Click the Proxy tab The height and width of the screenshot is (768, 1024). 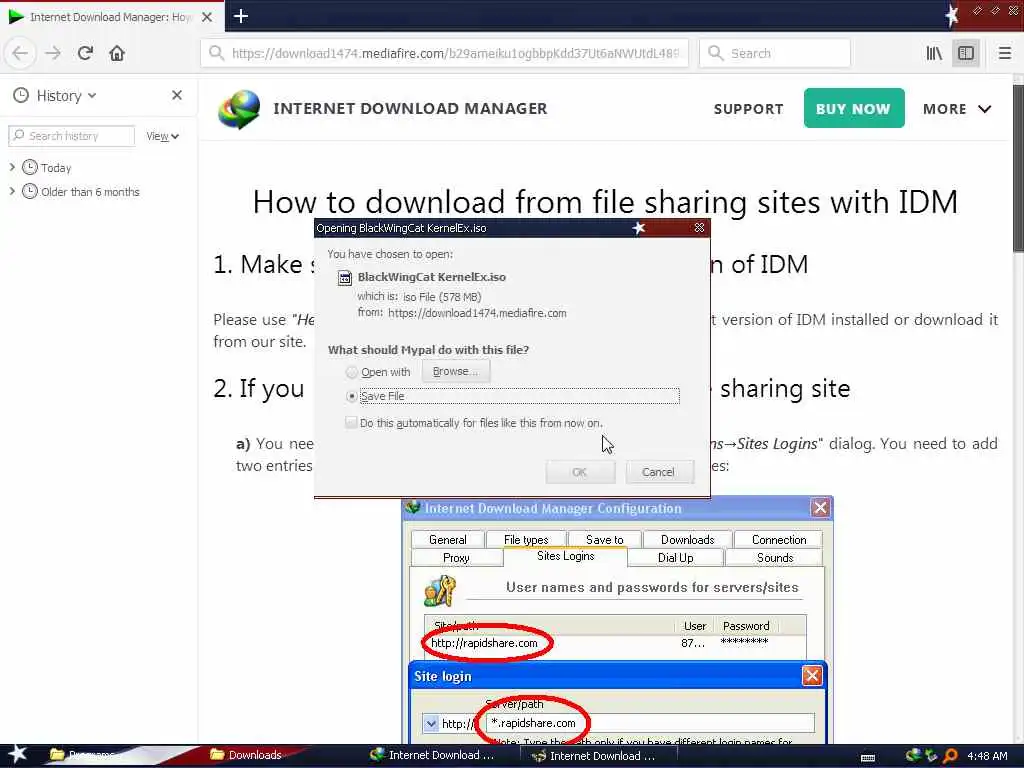(x=456, y=558)
